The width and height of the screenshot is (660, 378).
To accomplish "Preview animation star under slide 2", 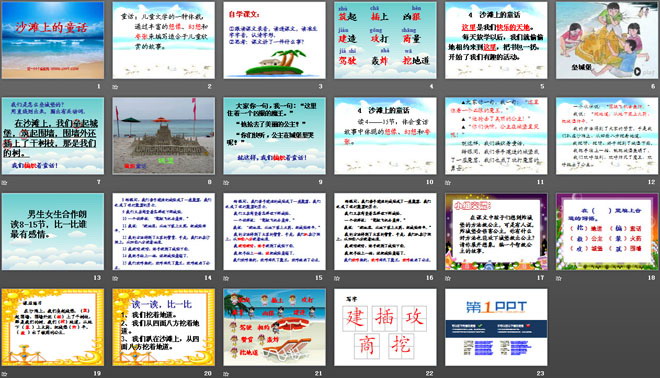I will click(x=115, y=87).
